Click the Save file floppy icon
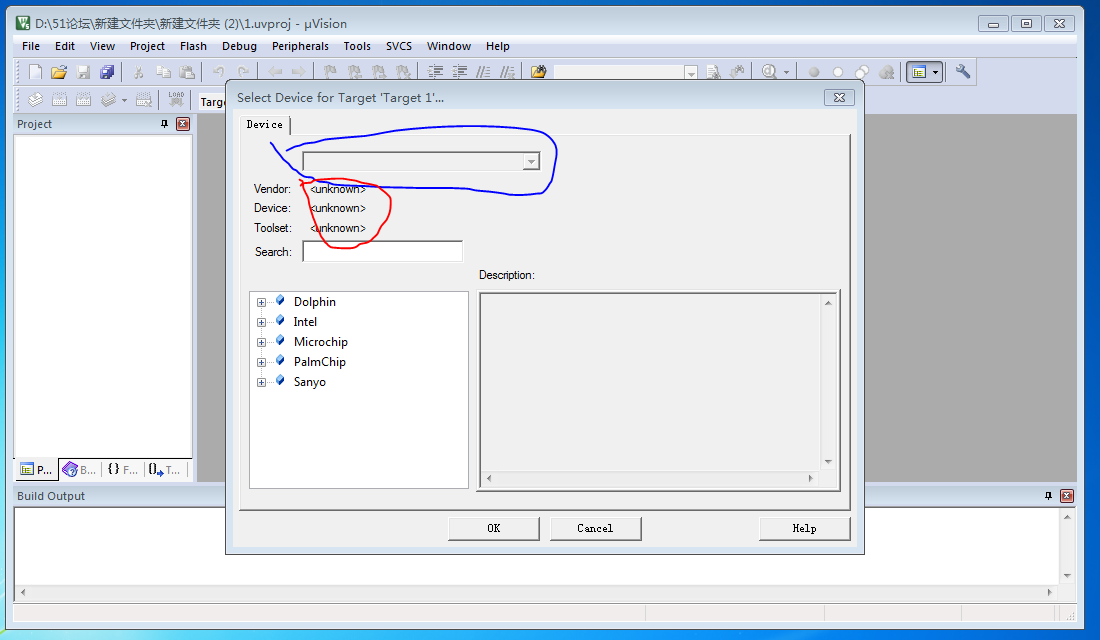The image size is (1100, 640). [83, 72]
